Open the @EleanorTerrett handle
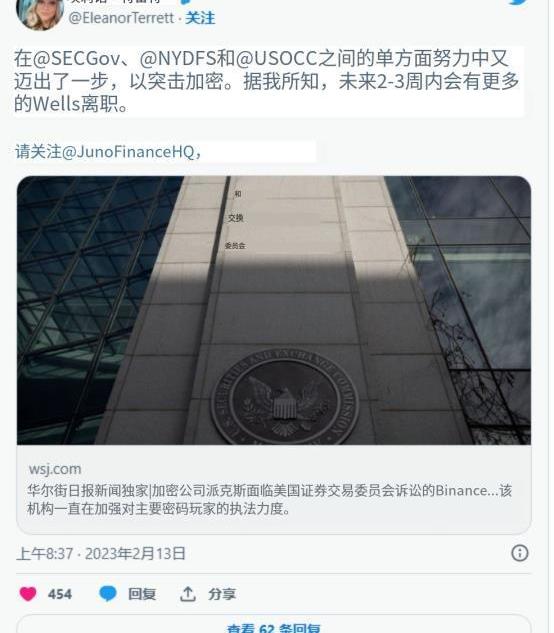This screenshot has height=633, width=554. tap(121, 18)
